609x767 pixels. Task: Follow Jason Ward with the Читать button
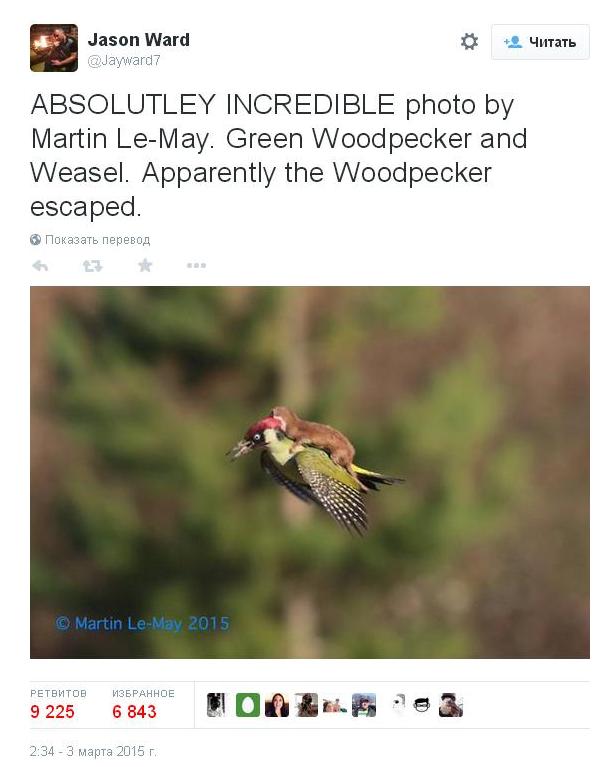[540, 42]
